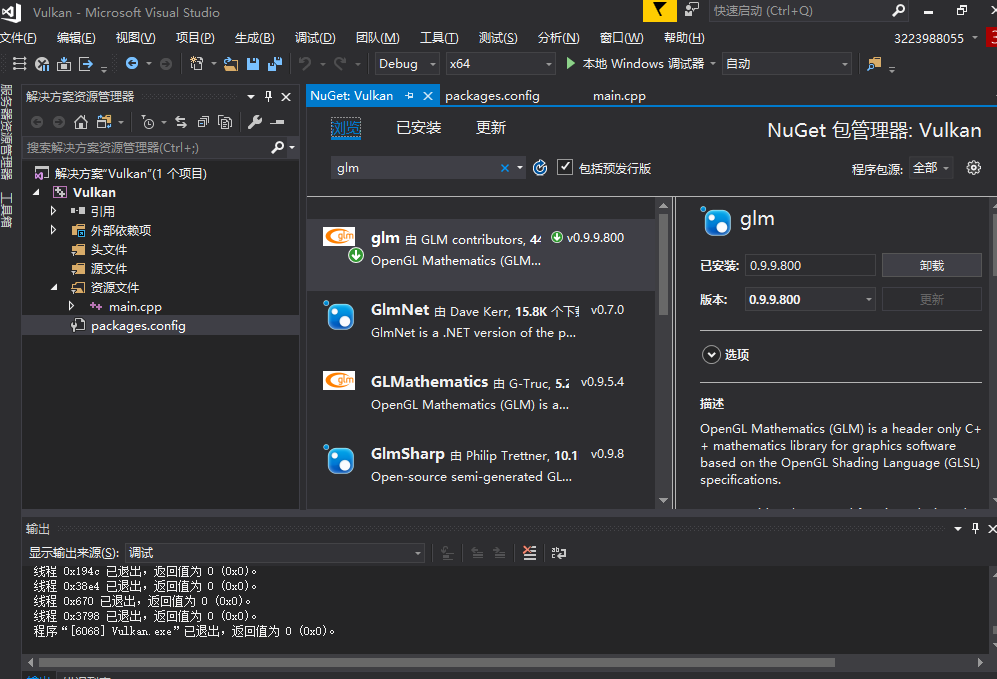Click the Navigate Backward arrow in toolbar
Screen dimensions: 997x679
click(x=132, y=64)
